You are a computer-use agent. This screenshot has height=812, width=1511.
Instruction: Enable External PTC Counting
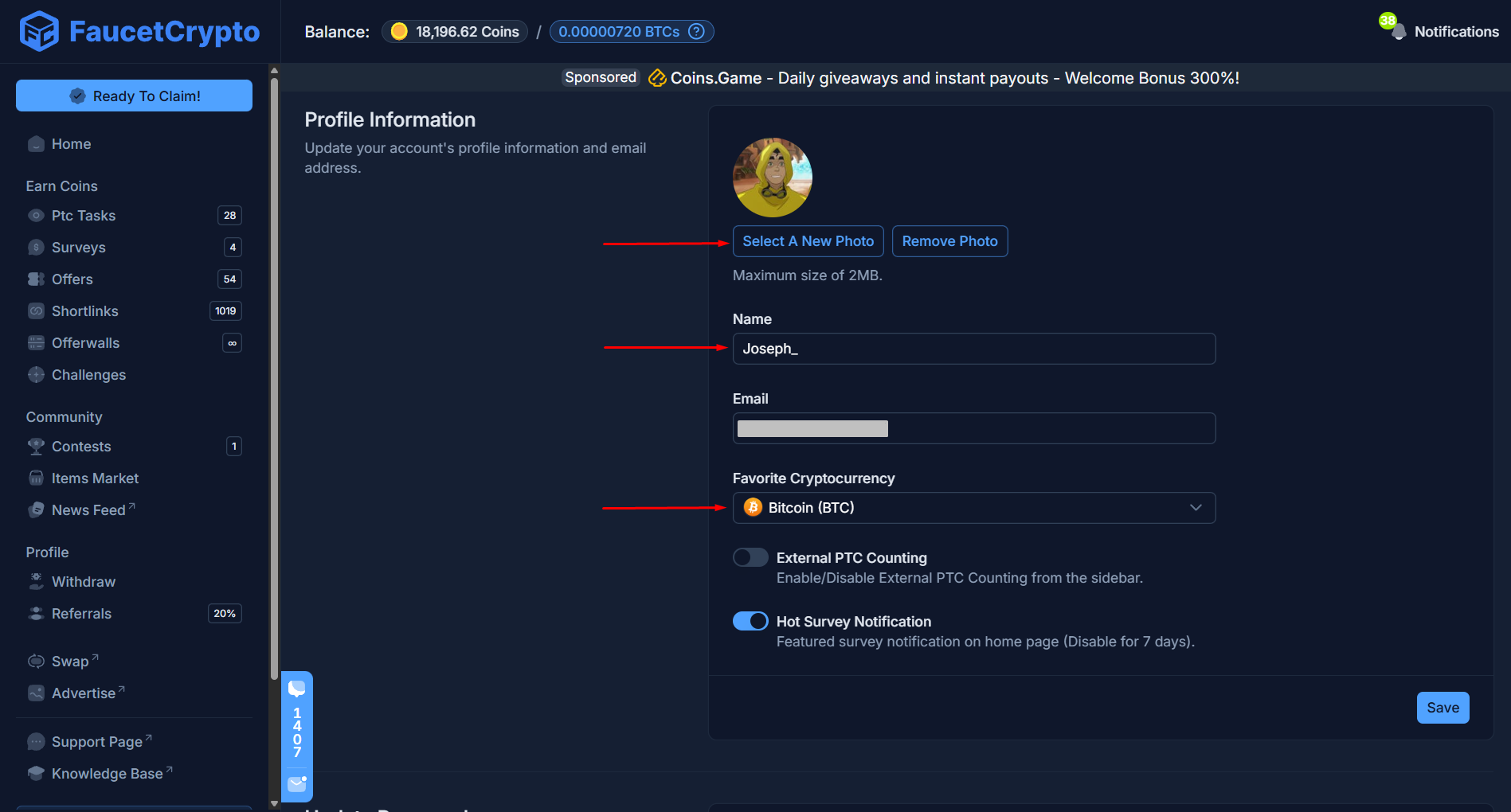(750, 557)
